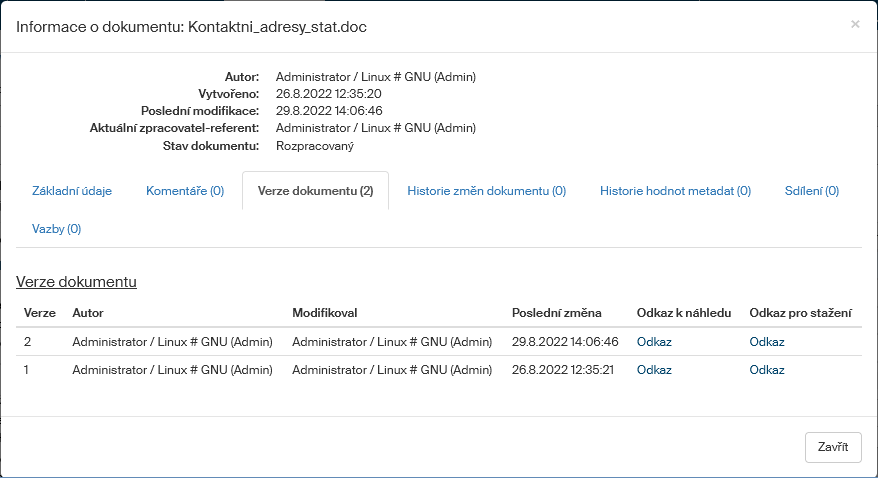Open Historie změn dokumentu (0) tab
Screen dimensions: 878x478
pyautogui.click(x=486, y=191)
